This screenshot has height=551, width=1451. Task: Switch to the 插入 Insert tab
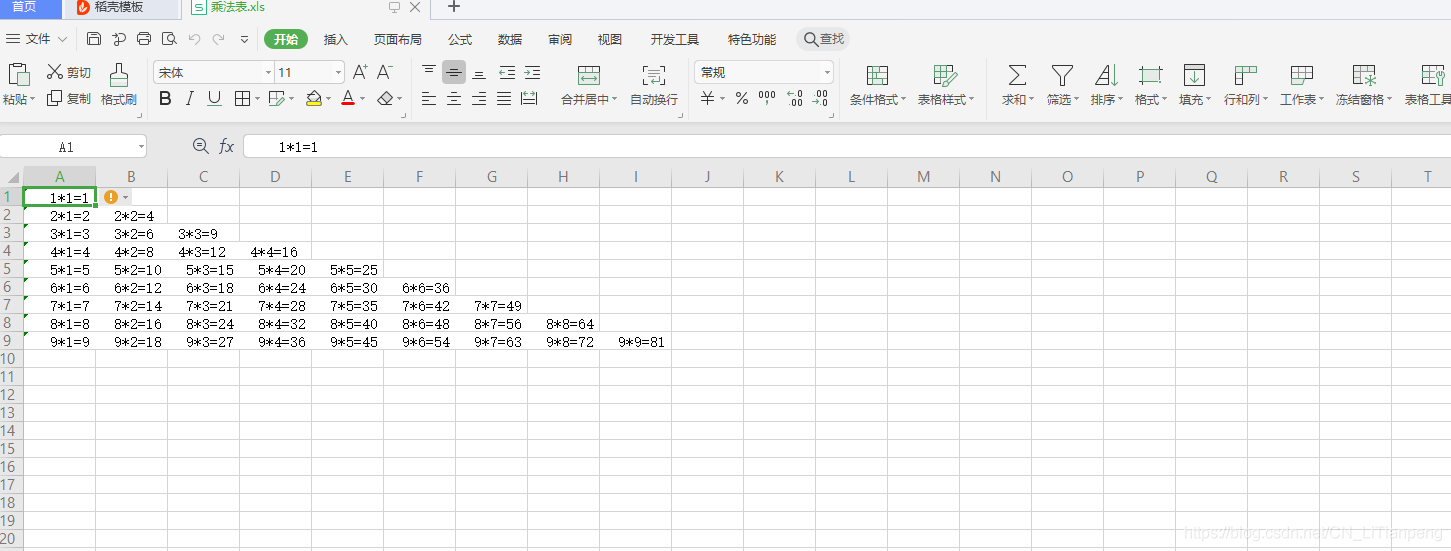point(336,39)
